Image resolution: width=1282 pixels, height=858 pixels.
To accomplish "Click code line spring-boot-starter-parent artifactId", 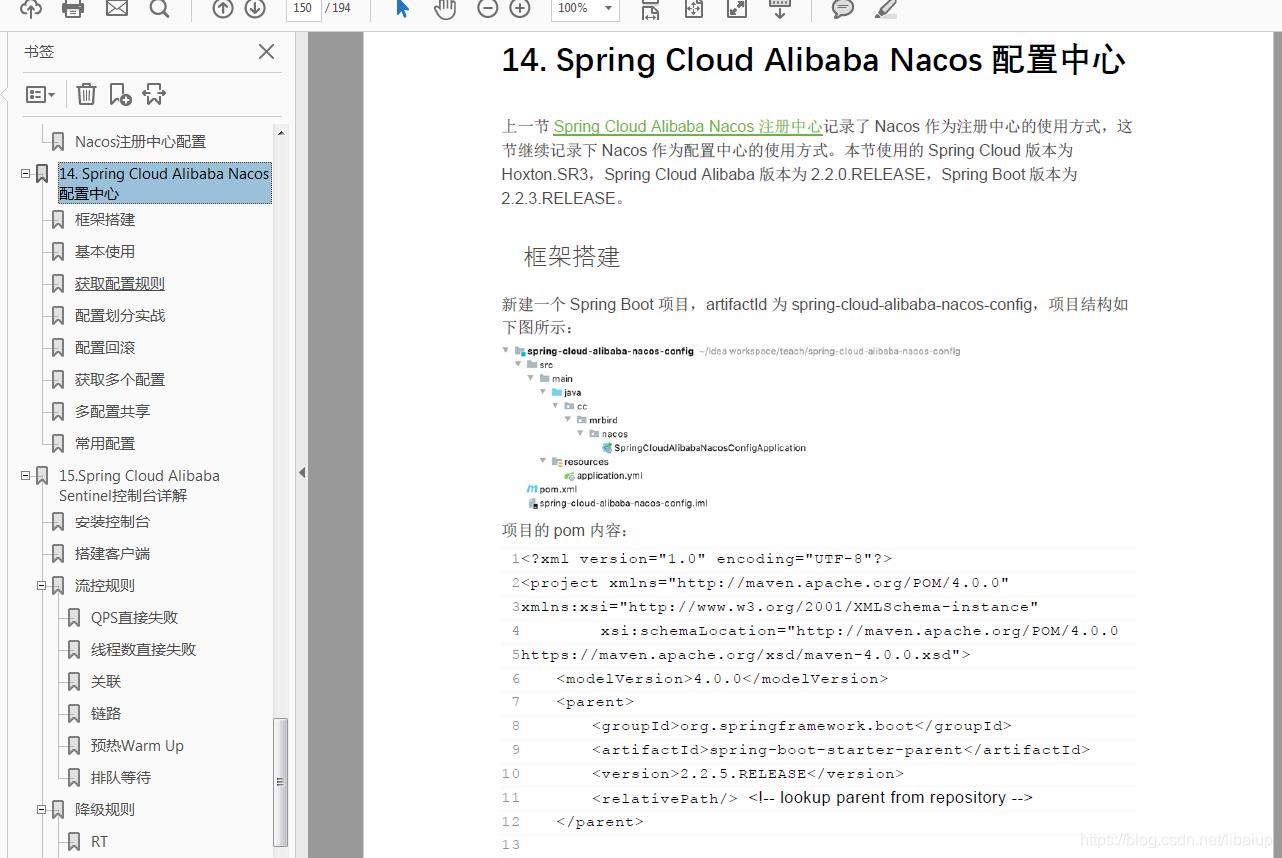I will click(841, 750).
